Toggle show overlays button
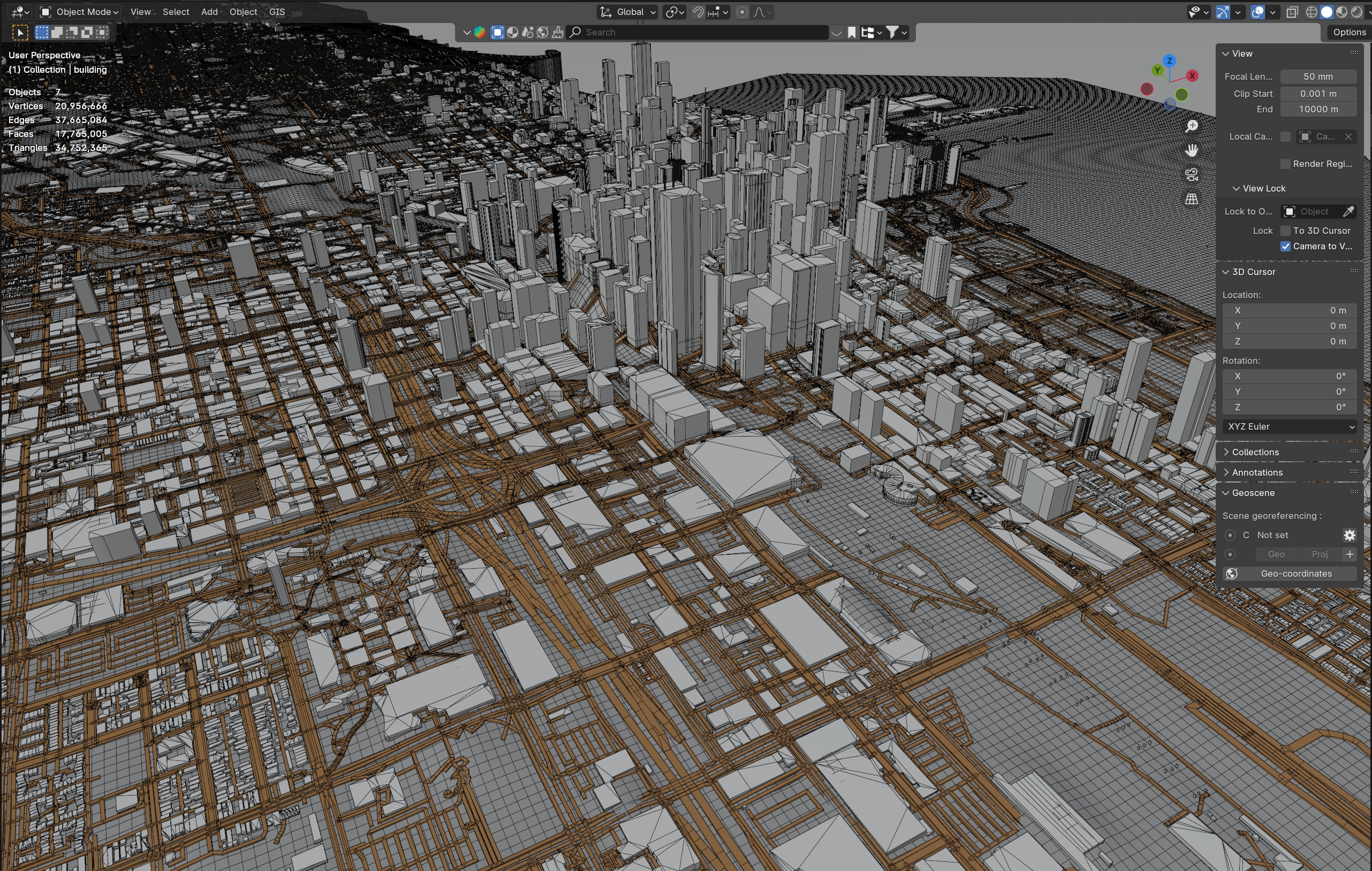Screen dimensions: 1372x871 click(1257, 12)
